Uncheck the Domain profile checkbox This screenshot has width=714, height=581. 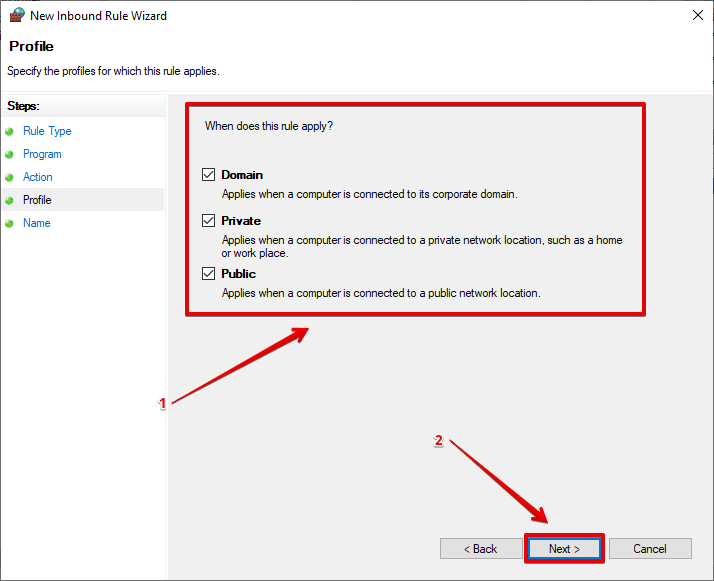(x=209, y=175)
